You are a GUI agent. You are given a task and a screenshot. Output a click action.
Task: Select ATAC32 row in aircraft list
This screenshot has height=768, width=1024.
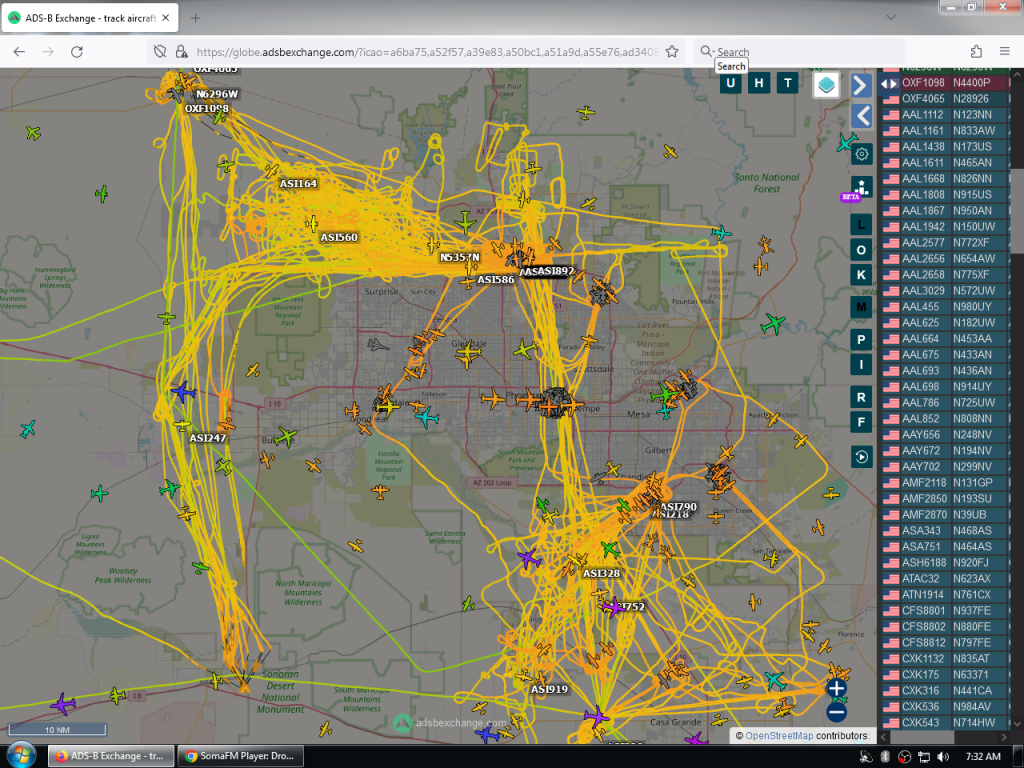(945, 579)
